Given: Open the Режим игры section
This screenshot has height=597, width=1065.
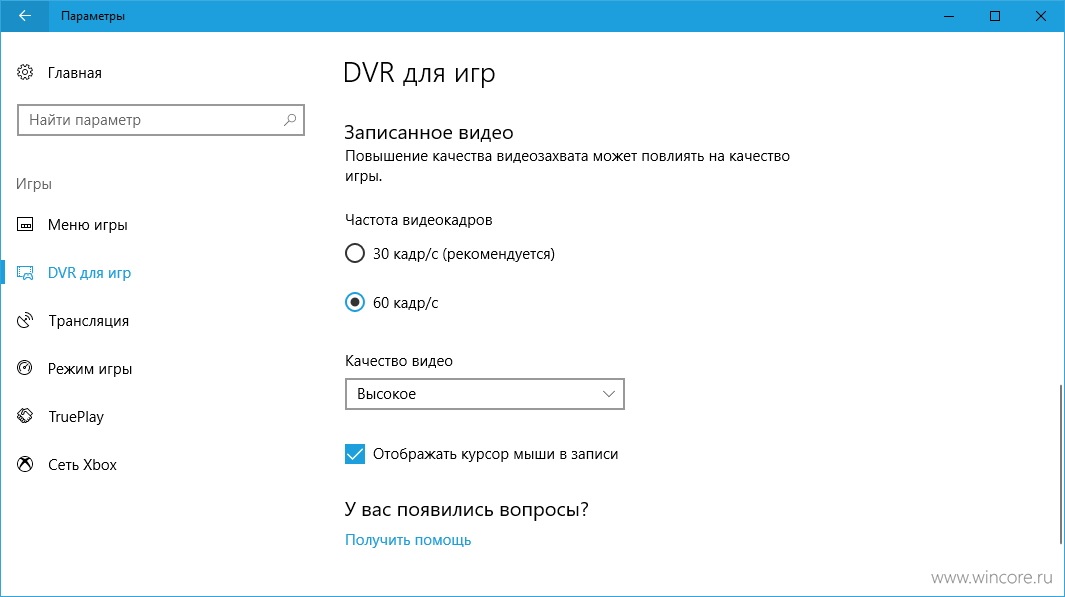Looking at the screenshot, I should click(90, 369).
